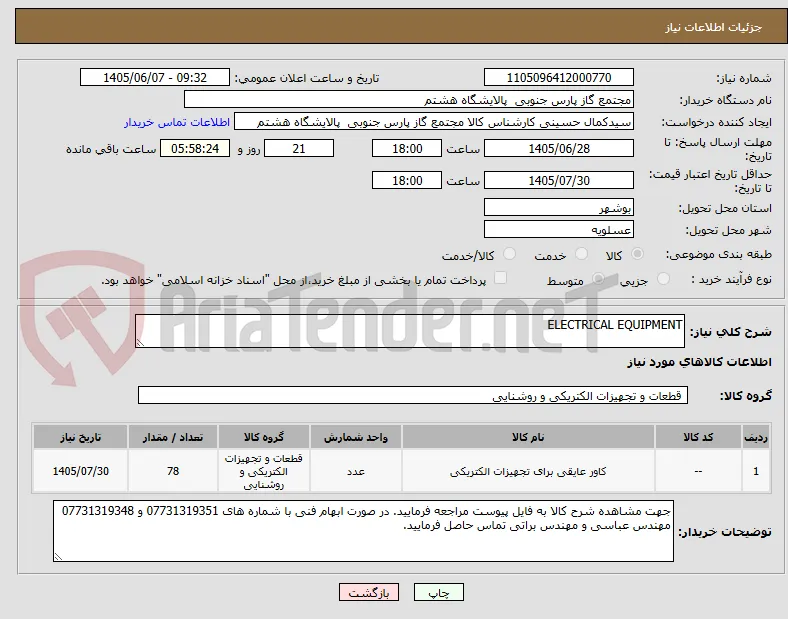Open the اطلاعات تماس خریدار link
The image size is (788, 619).
tap(177, 123)
